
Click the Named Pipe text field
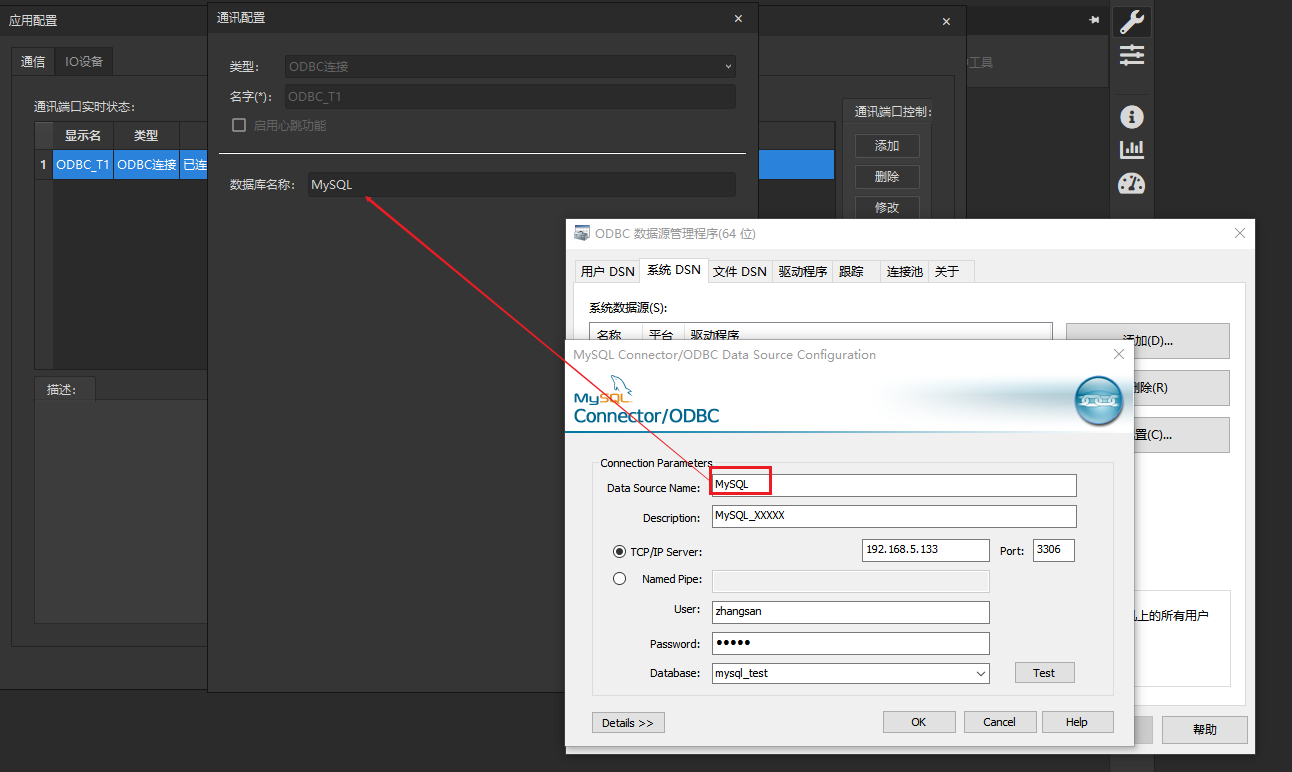(x=851, y=581)
